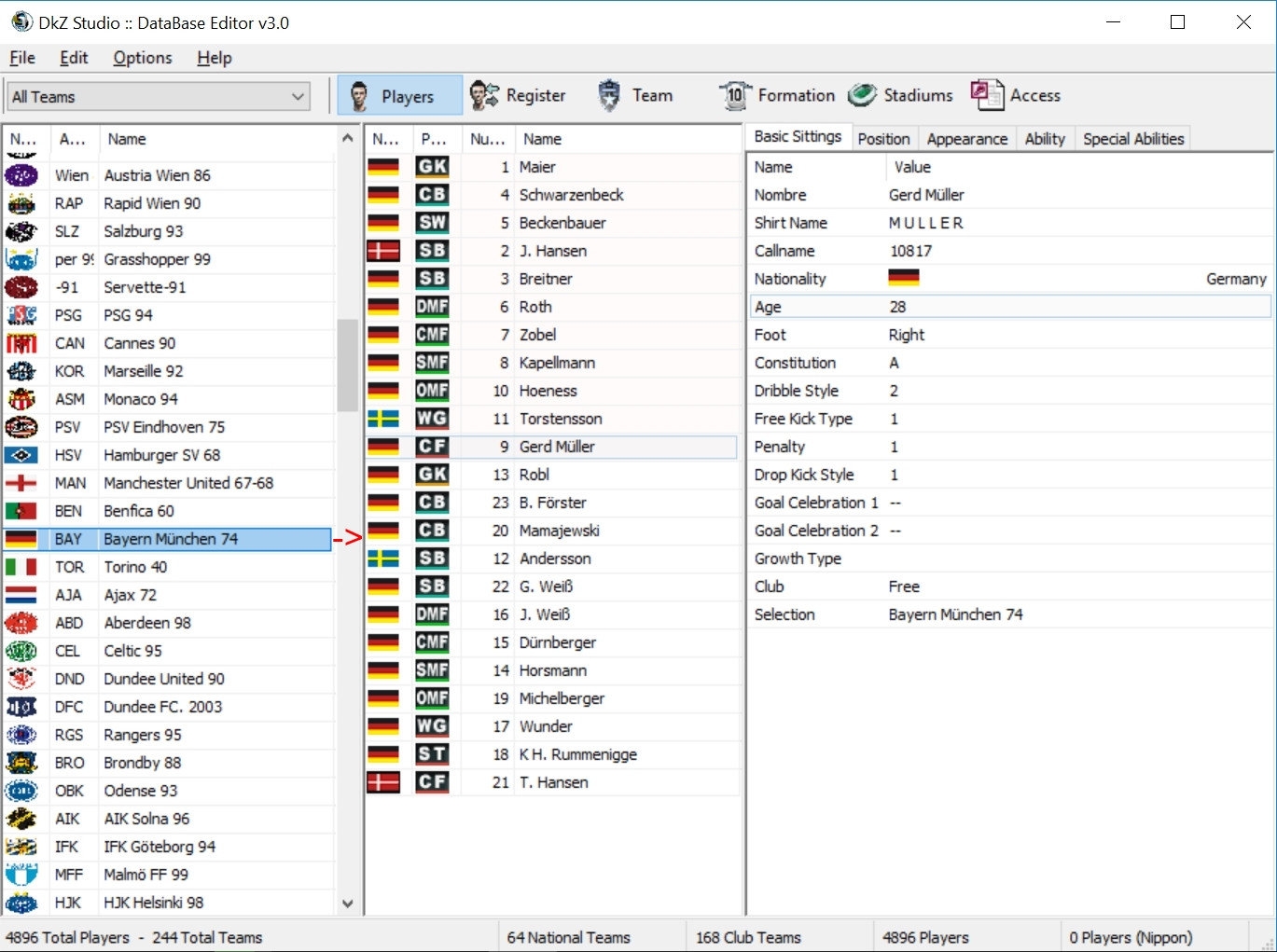Select player Dürnberger
Screen dimensions: 1277x952
(x=551, y=642)
